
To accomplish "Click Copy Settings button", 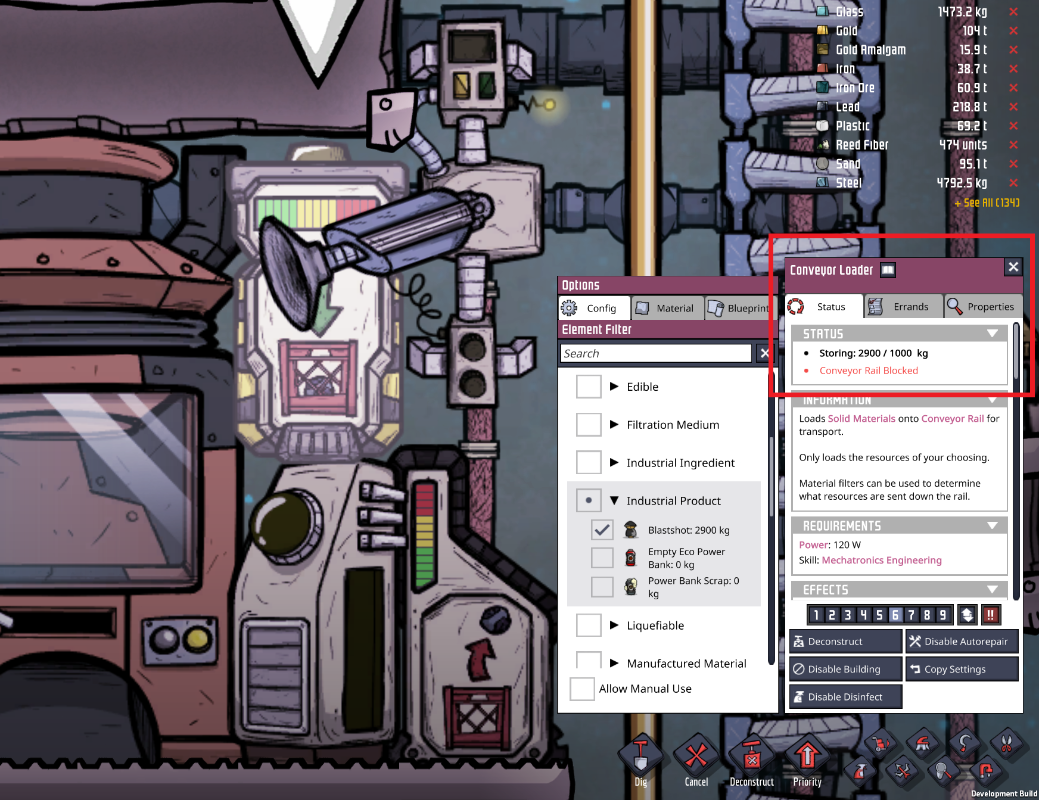I will click(961, 669).
